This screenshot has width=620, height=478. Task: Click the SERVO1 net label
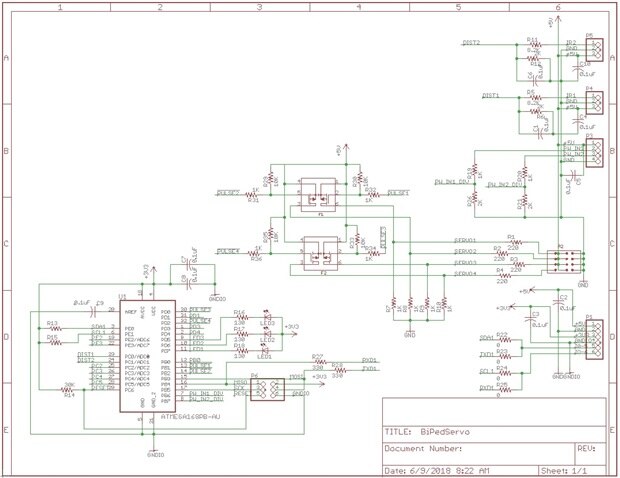pyautogui.click(x=465, y=240)
